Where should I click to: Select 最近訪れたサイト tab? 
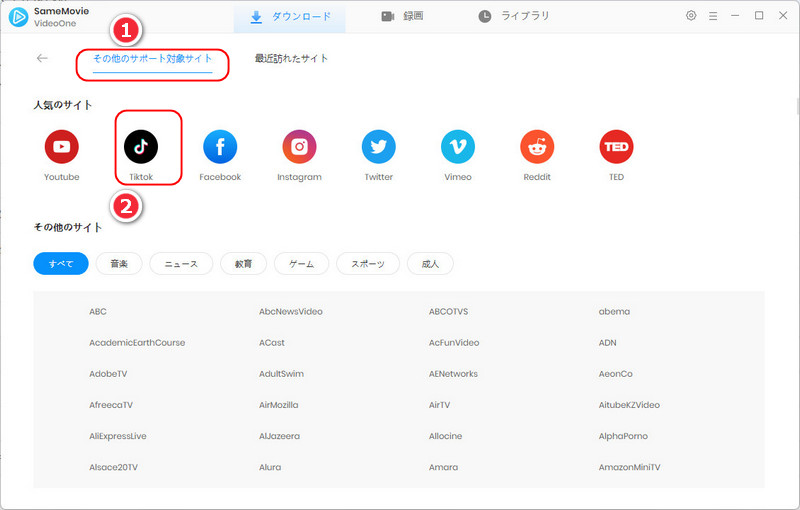pyautogui.click(x=291, y=59)
